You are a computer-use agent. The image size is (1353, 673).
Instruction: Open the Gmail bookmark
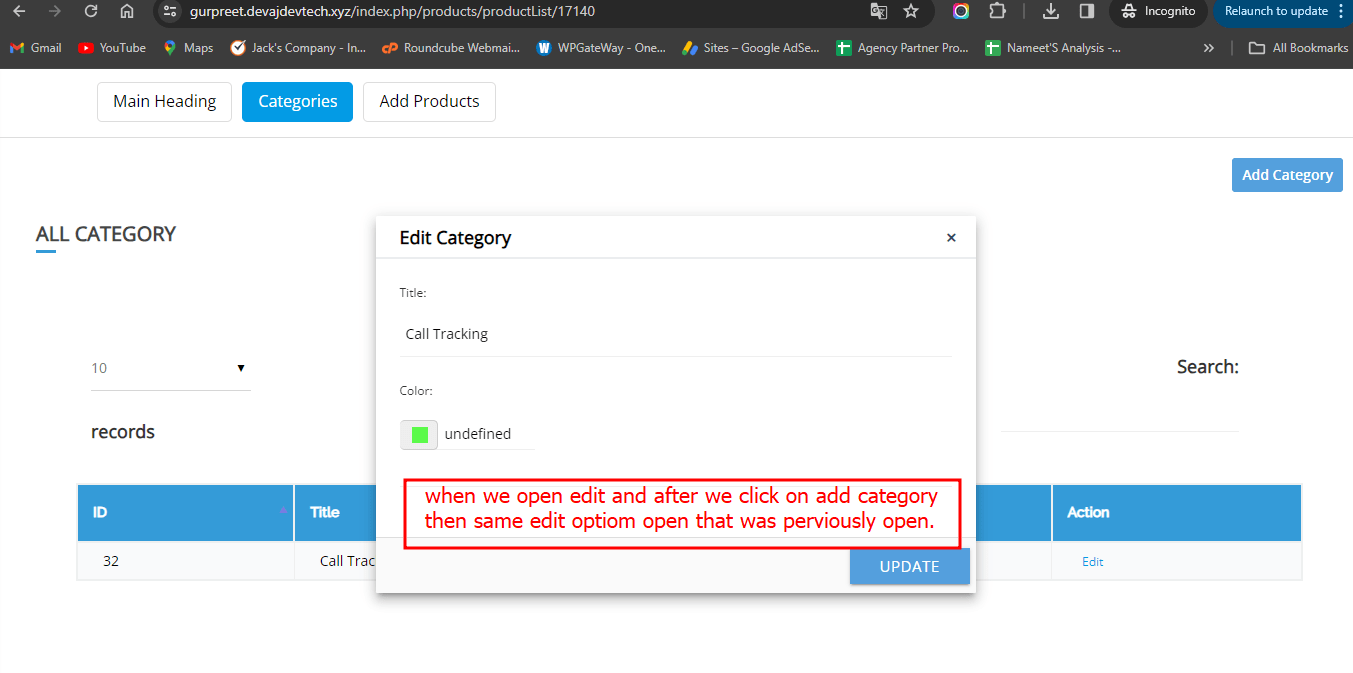36,48
